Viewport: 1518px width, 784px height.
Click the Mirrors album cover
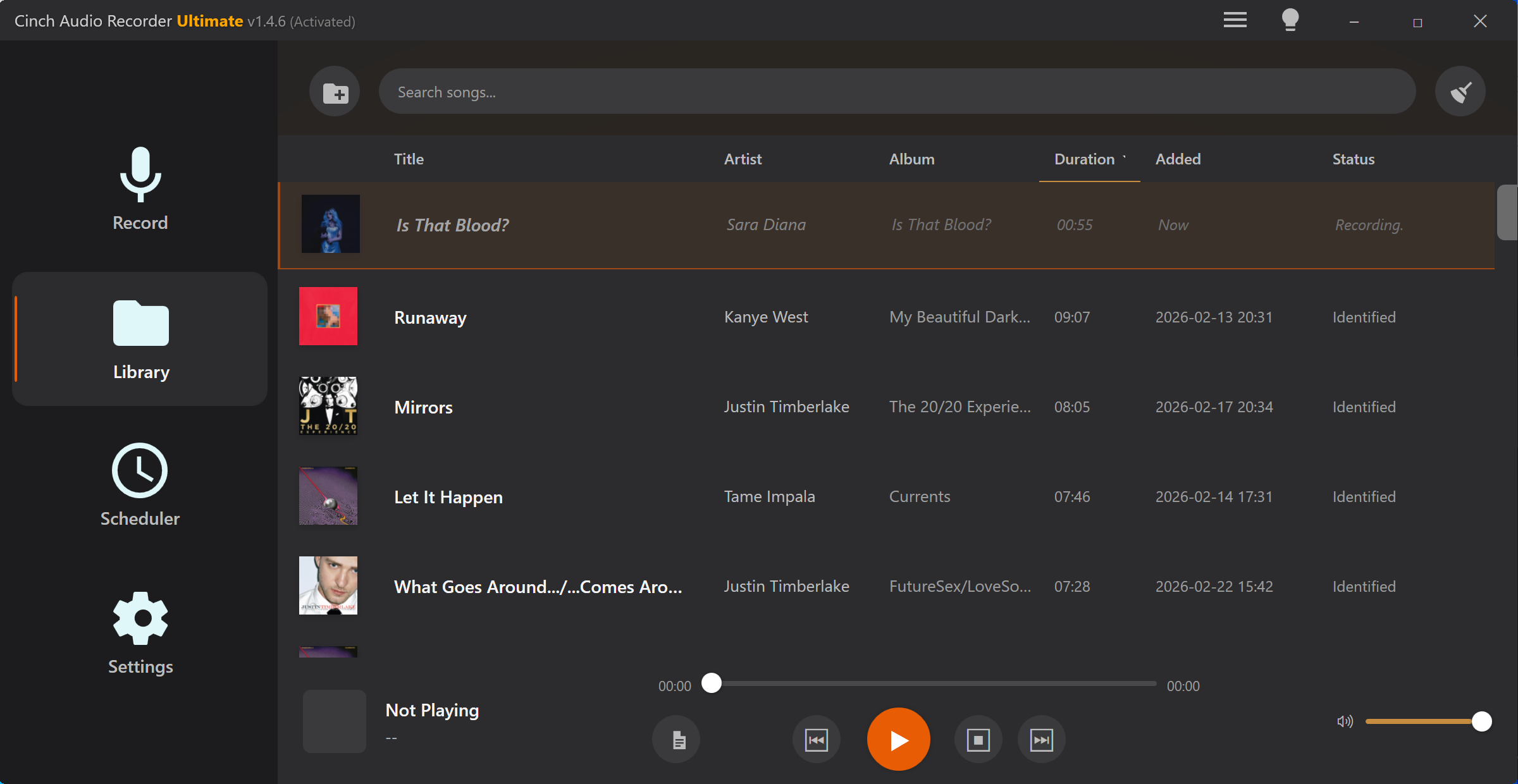328,406
